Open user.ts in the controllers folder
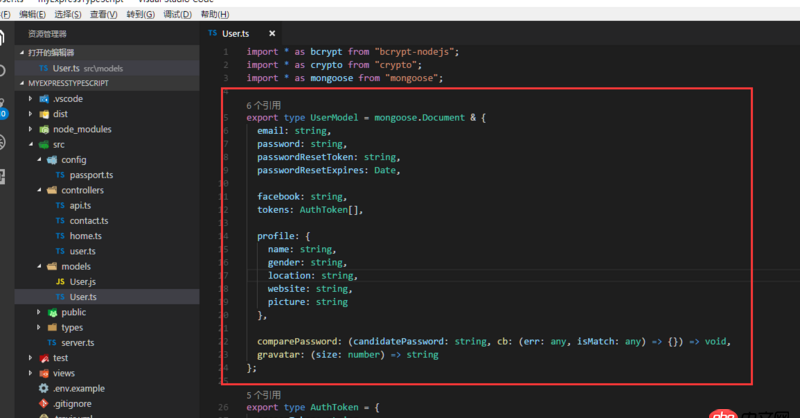Viewport: 800px width, 418px height. (82, 251)
